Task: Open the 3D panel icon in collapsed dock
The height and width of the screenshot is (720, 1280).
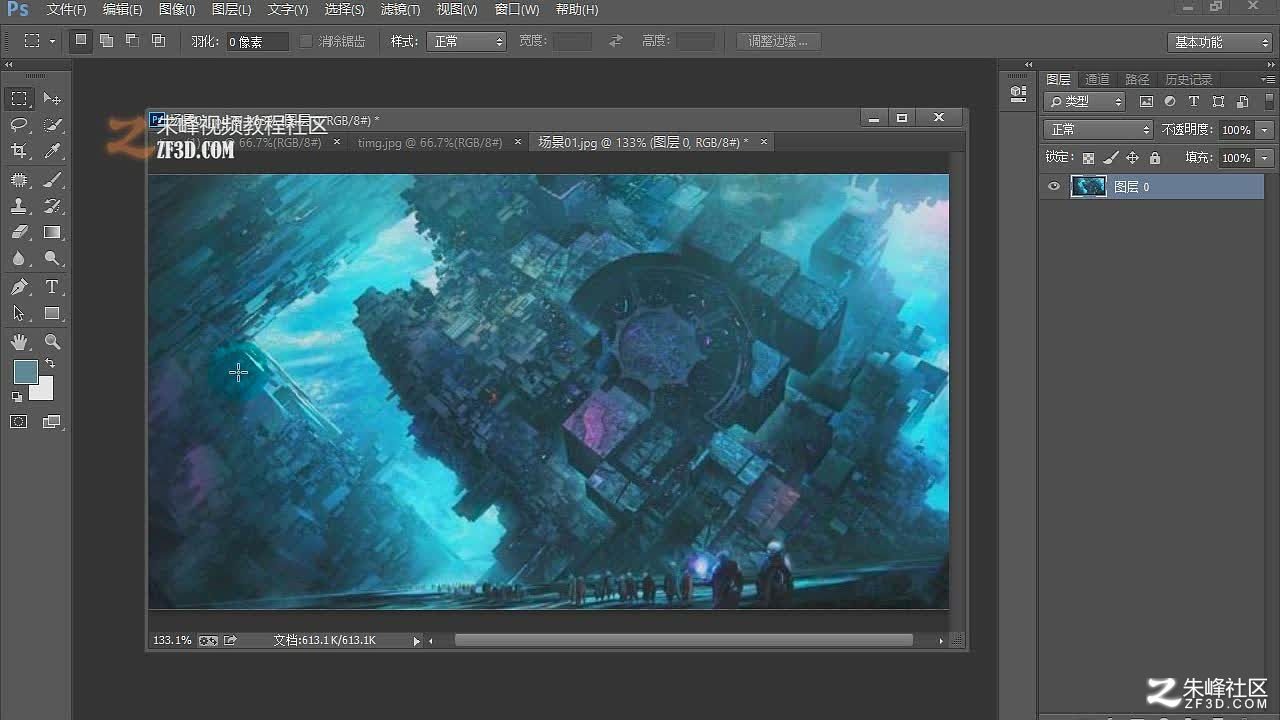Action: pos(1018,93)
